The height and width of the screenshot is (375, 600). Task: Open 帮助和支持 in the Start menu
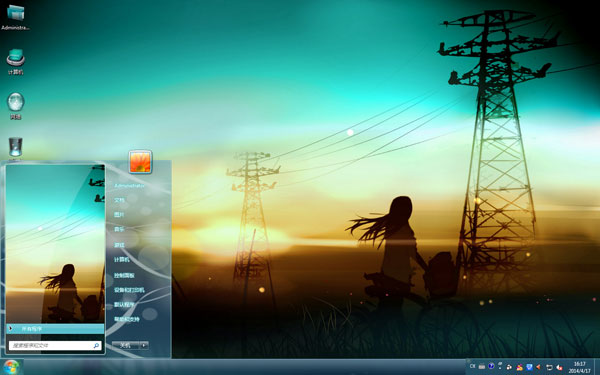tap(127, 319)
